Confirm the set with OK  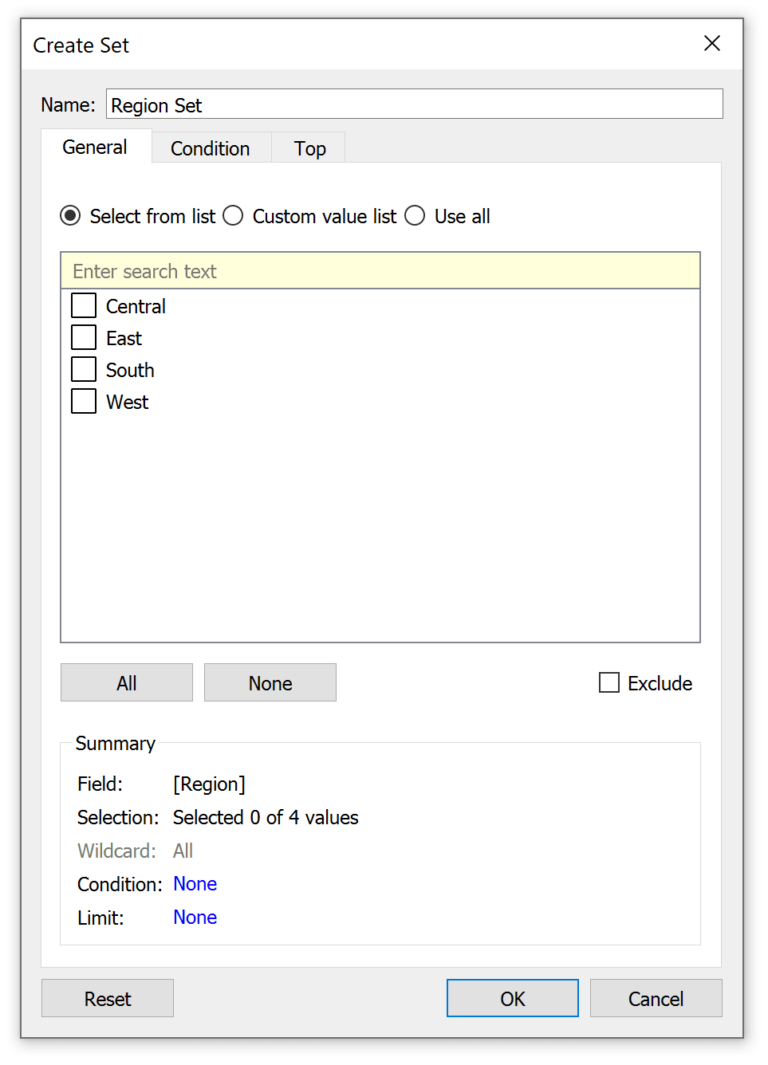point(512,998)
